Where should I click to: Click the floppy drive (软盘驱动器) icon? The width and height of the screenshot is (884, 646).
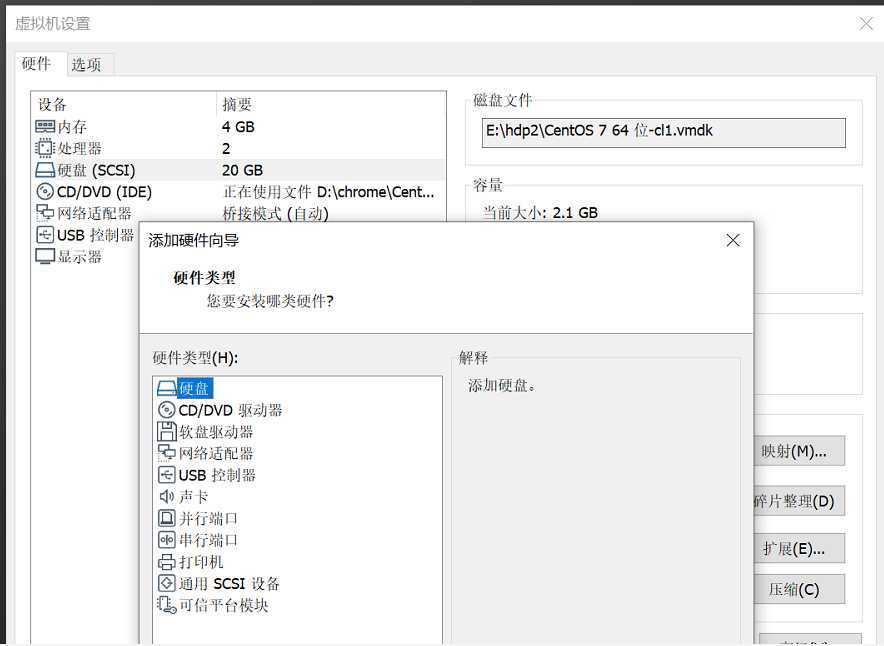click(167, 431)
